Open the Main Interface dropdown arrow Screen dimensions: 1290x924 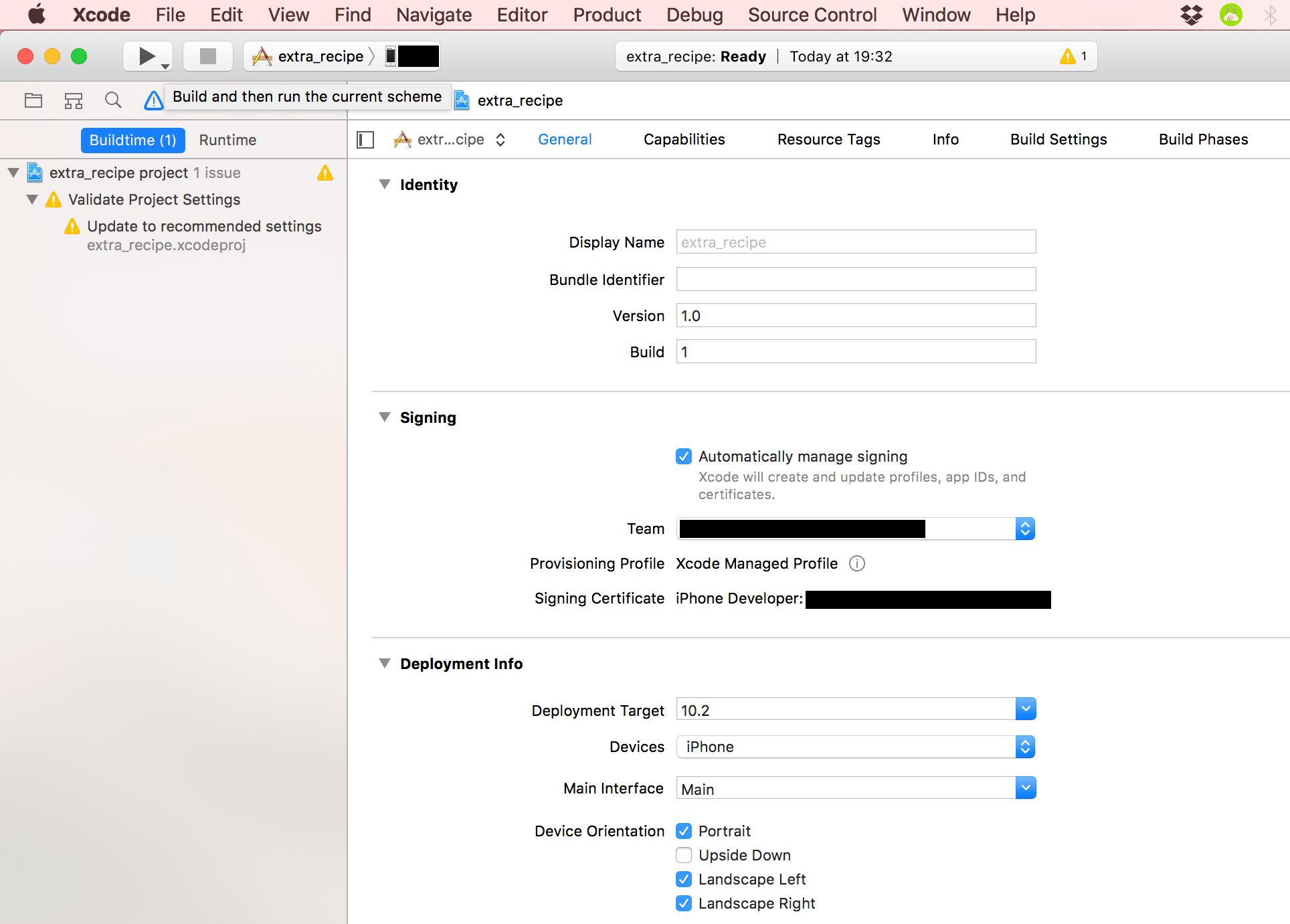[x=1025, y=788]
